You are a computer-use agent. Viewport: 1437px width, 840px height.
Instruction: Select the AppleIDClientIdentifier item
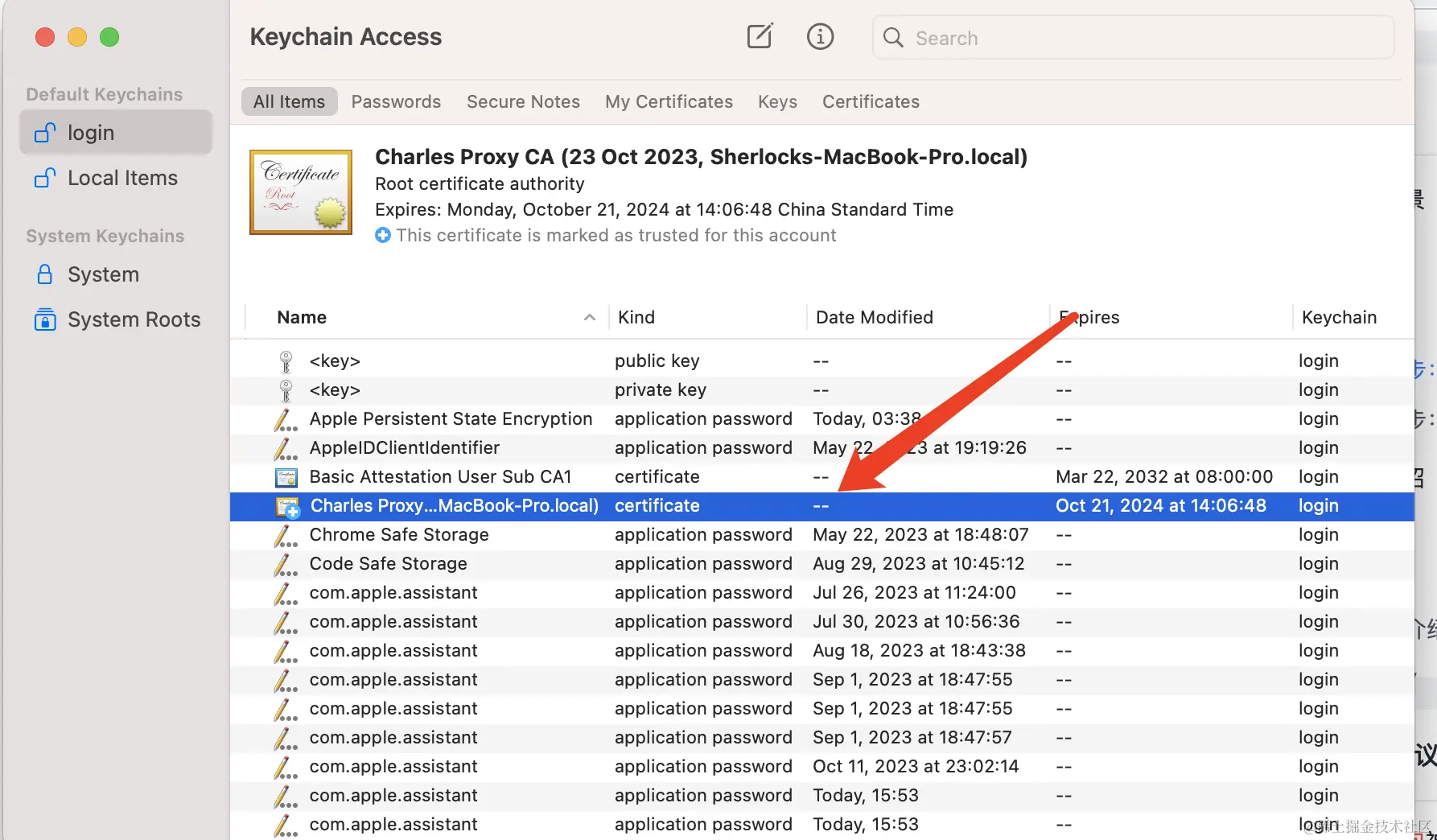(822, 447)
